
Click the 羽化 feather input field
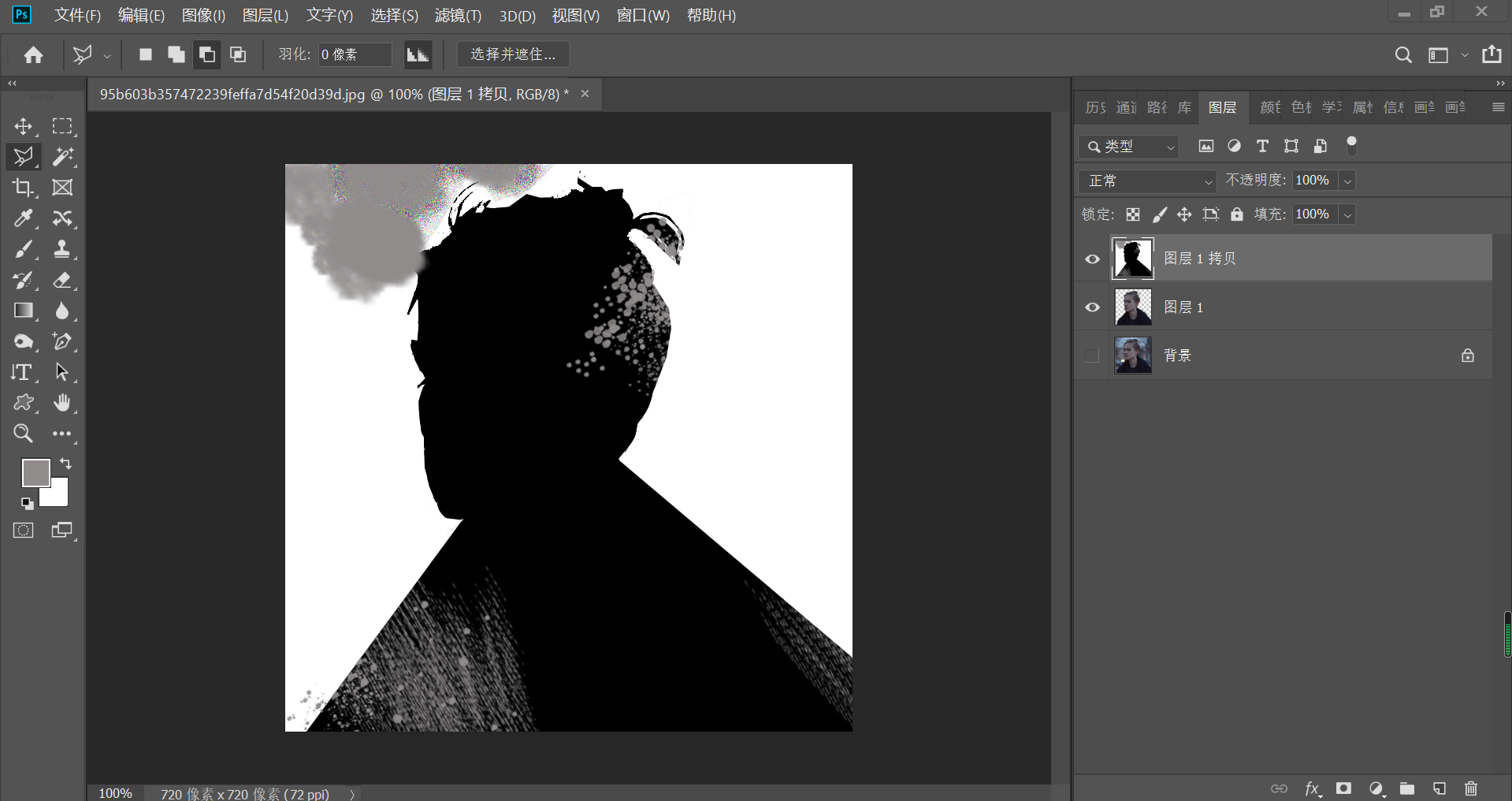tap(355, 54)
